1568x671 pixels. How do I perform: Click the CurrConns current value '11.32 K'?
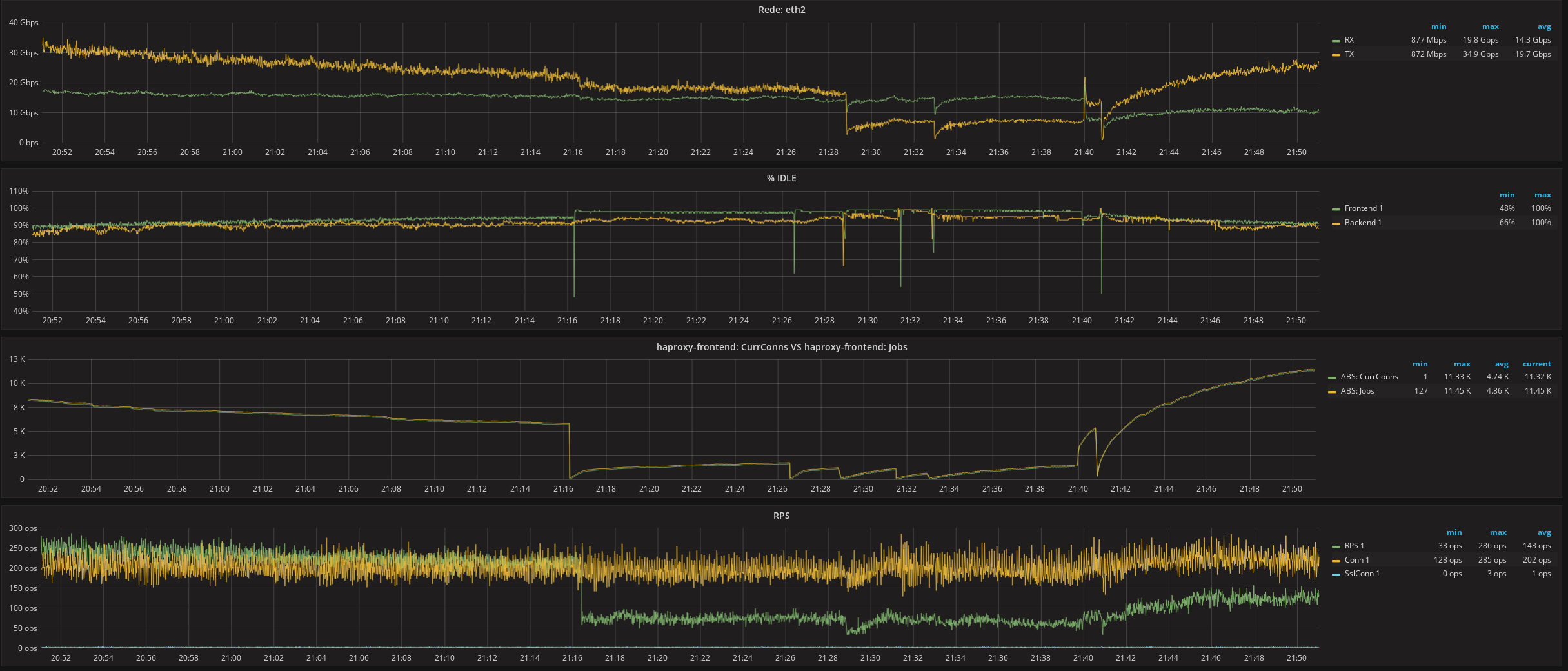1538,377
